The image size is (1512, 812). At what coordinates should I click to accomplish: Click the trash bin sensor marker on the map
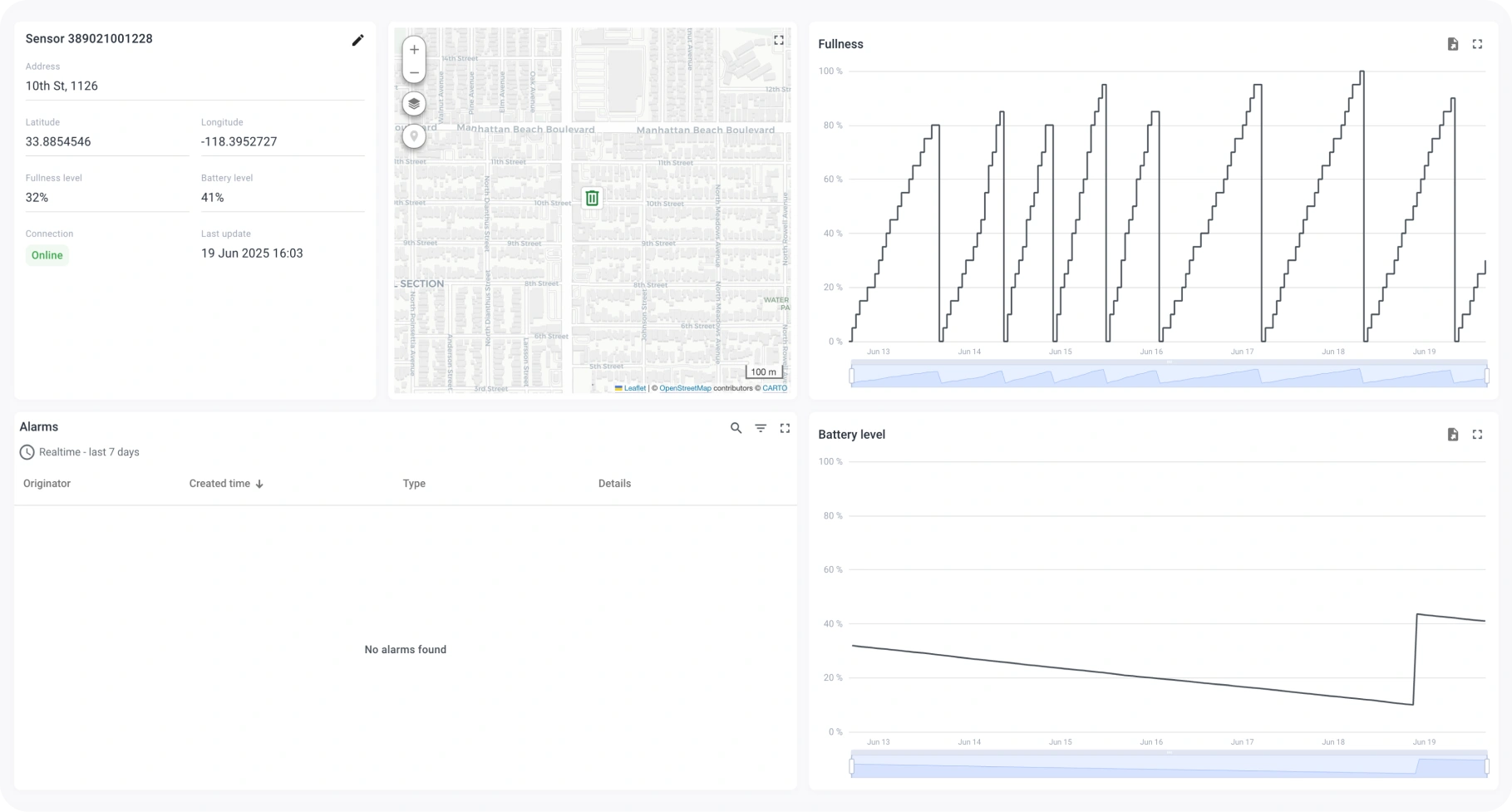[x=590, y=198]
